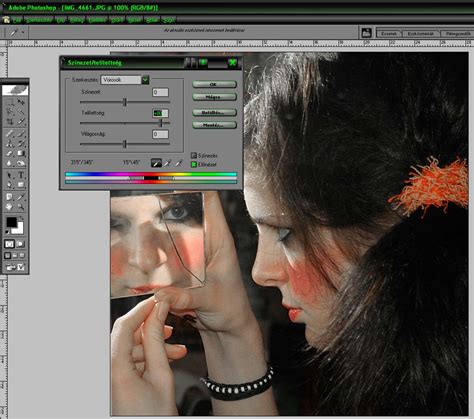Select the Move tool in the toolbox
Viewport: 474px width, 419px height.
coord(21,101)
